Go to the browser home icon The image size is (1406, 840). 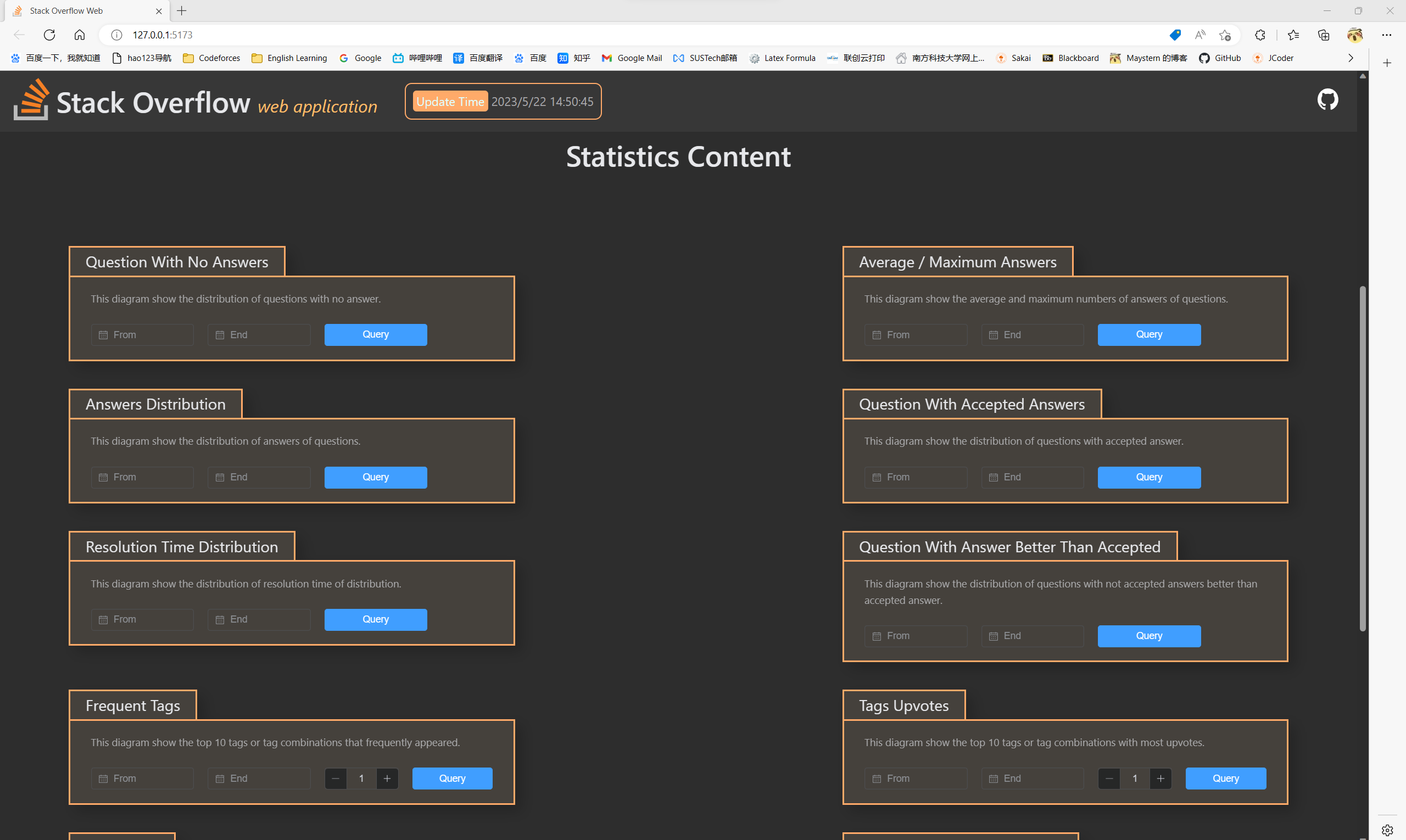[x=80, y=35]
